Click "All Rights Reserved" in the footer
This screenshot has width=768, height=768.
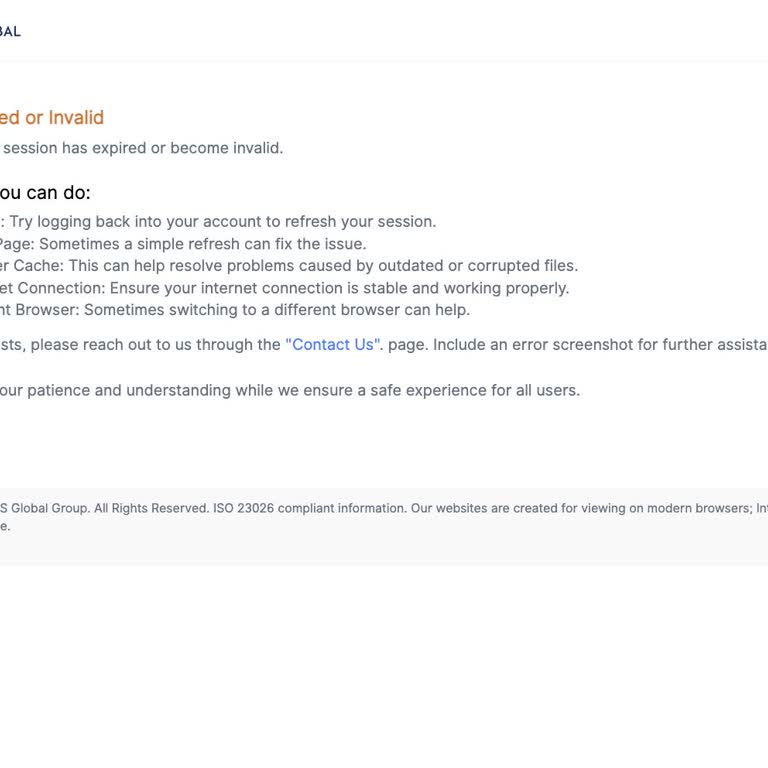point(151,508)
